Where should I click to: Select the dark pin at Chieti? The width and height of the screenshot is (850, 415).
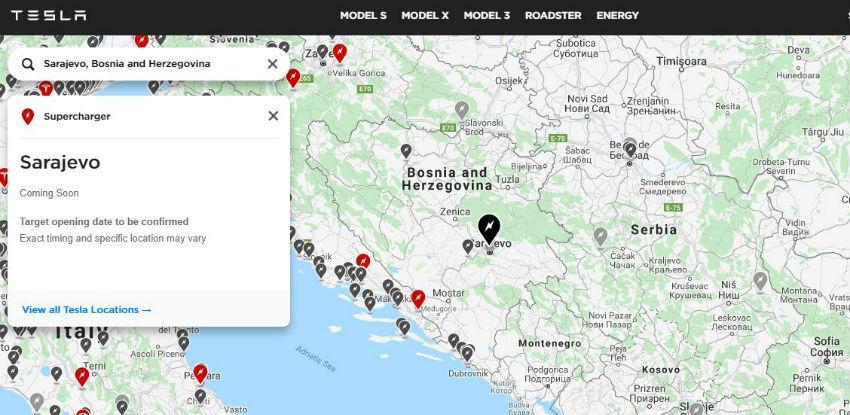[x=201, y=395]
